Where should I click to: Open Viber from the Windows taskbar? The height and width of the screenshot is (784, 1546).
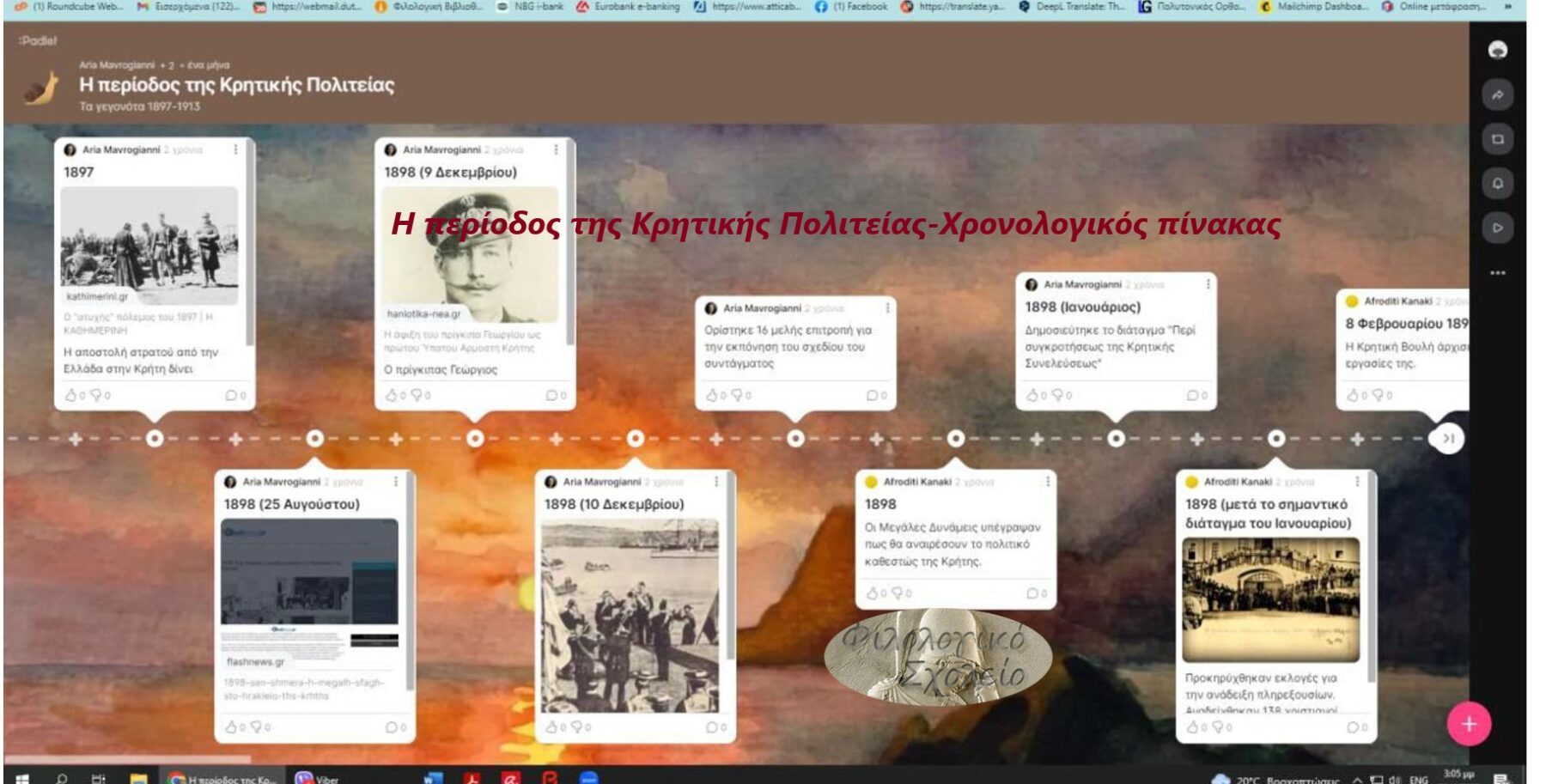317,778
